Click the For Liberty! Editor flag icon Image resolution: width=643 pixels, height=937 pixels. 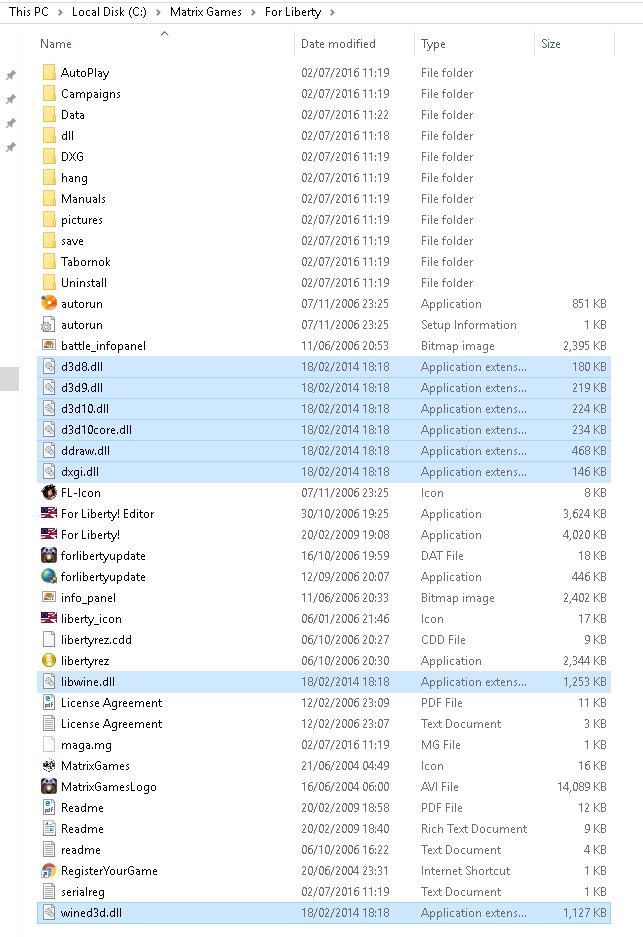[x=49, y=513]
